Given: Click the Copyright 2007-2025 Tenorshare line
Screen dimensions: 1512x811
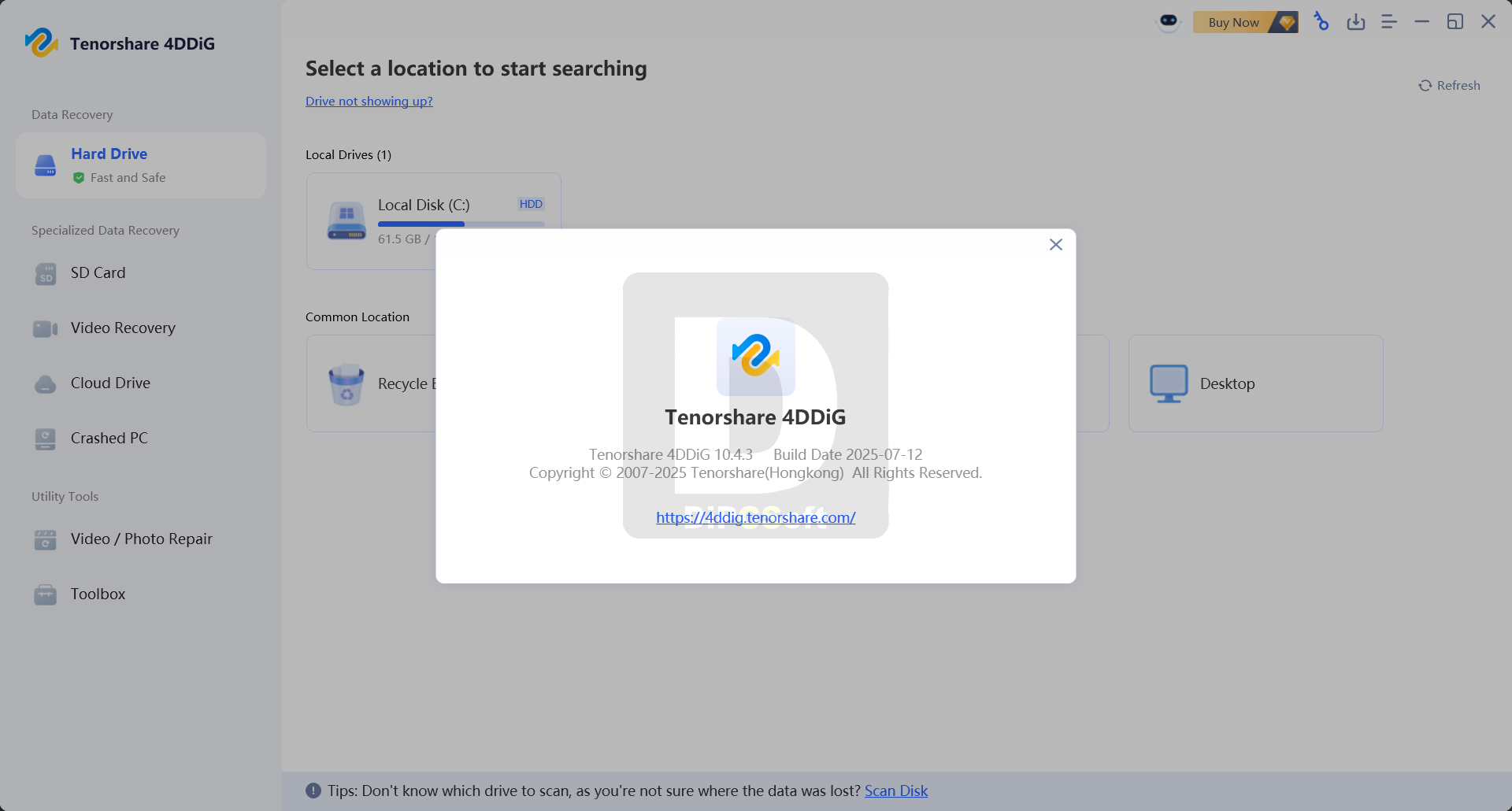Looking at the screenshot, I should (756, 472).
